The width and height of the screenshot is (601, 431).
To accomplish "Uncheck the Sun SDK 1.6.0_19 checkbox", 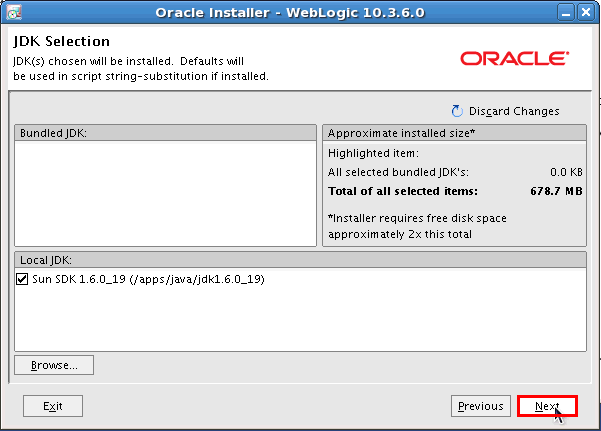I will tap(23, 279).
